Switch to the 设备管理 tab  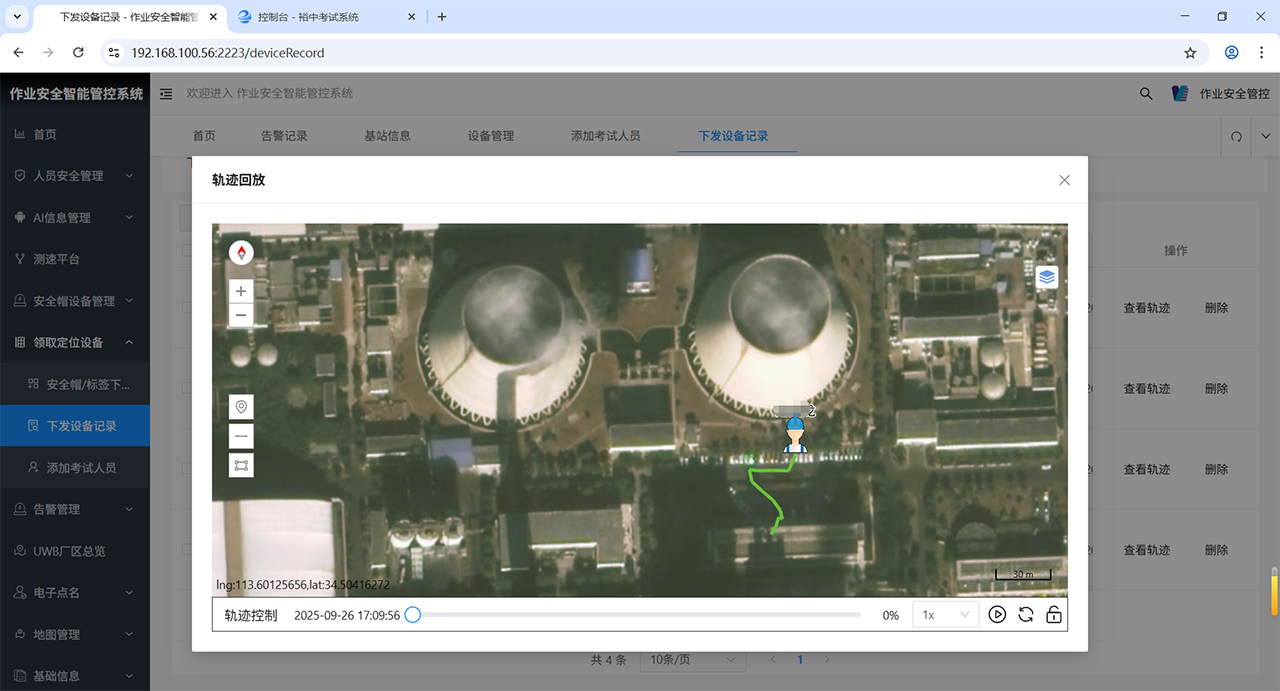(x=490, y=136)
